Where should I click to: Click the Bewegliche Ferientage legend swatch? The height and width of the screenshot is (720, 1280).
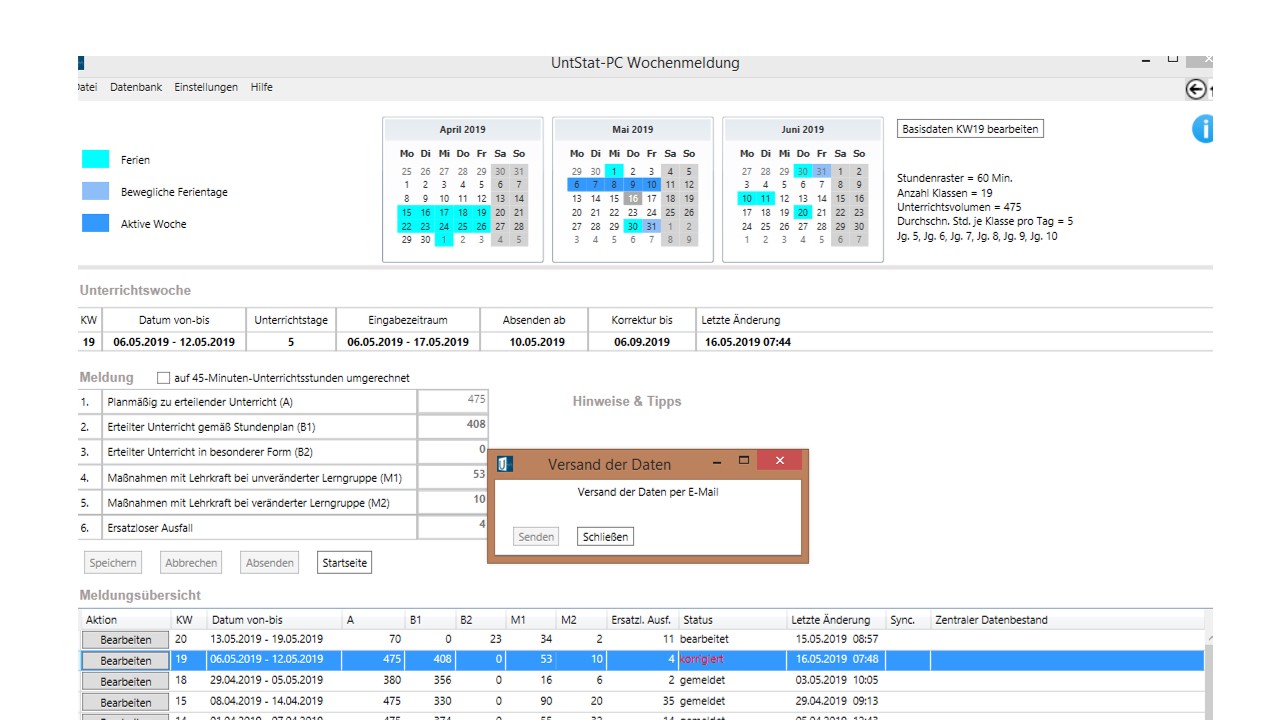pos(95,191)
